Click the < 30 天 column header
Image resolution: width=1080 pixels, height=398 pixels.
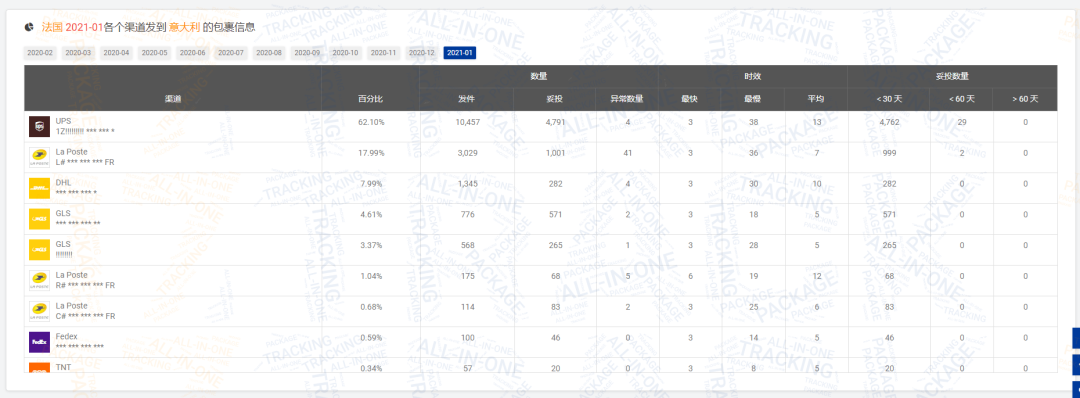click(x=889, y=99)
